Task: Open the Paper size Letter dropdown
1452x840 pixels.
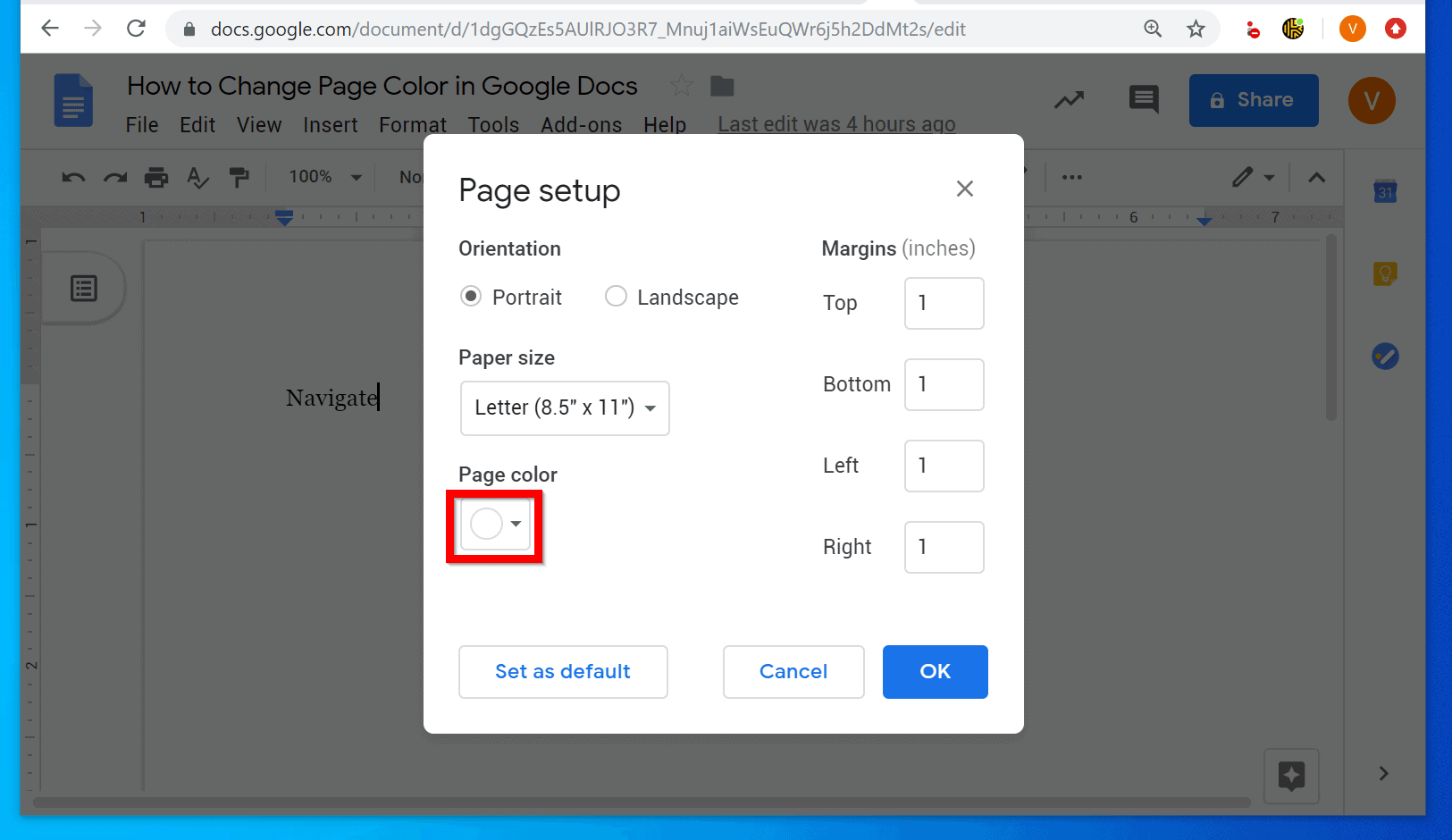Action: pyautogui.click(x=565, y=407)
